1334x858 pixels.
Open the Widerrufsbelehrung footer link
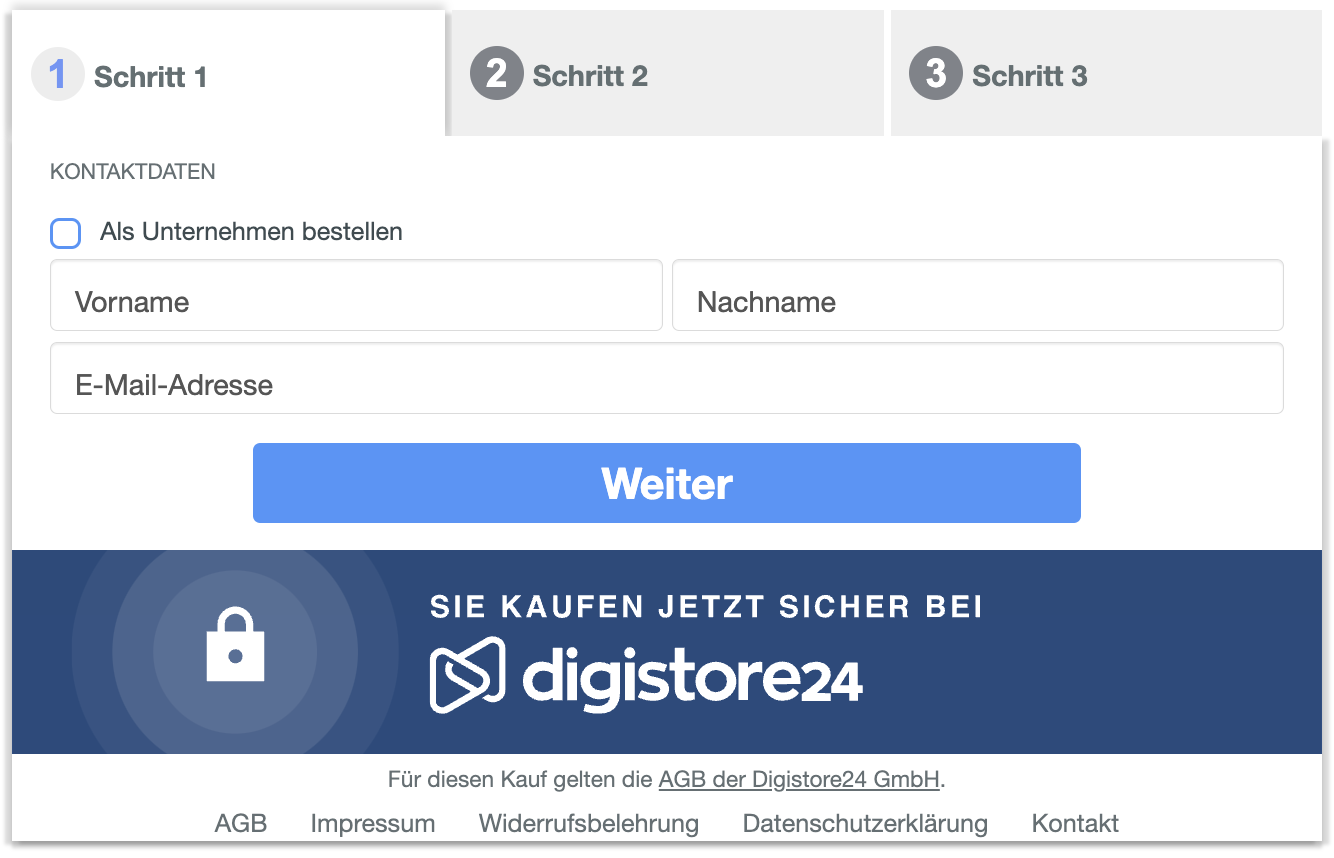(588, 824)
